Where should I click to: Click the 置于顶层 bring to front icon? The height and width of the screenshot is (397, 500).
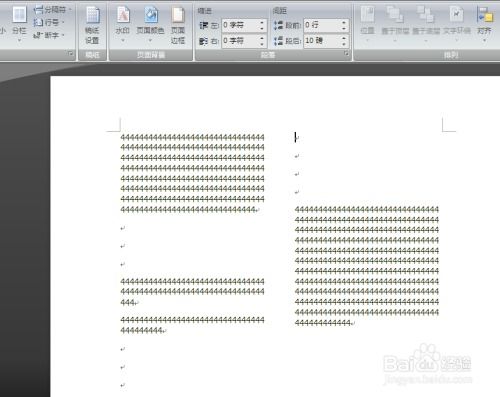coord(395,23)
